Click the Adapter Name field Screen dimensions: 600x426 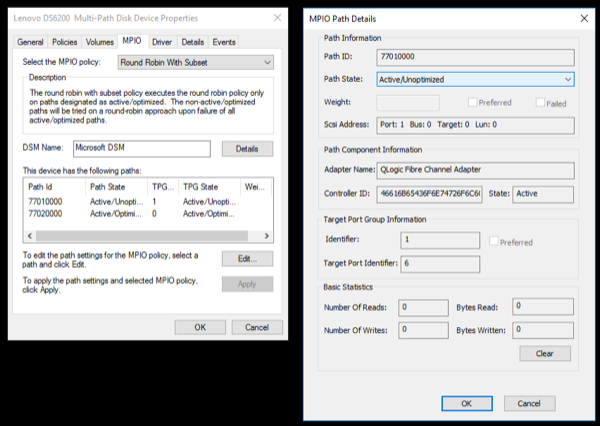(x=475, y=170)
